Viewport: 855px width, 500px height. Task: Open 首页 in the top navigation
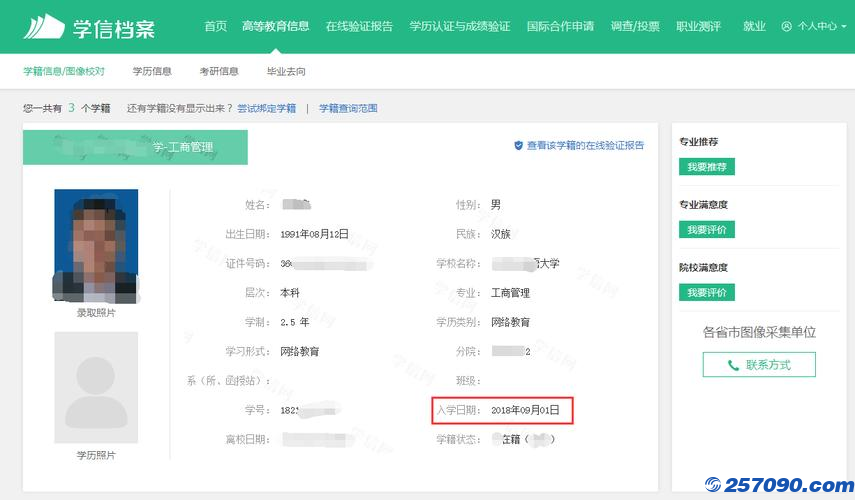coord(215,27)
